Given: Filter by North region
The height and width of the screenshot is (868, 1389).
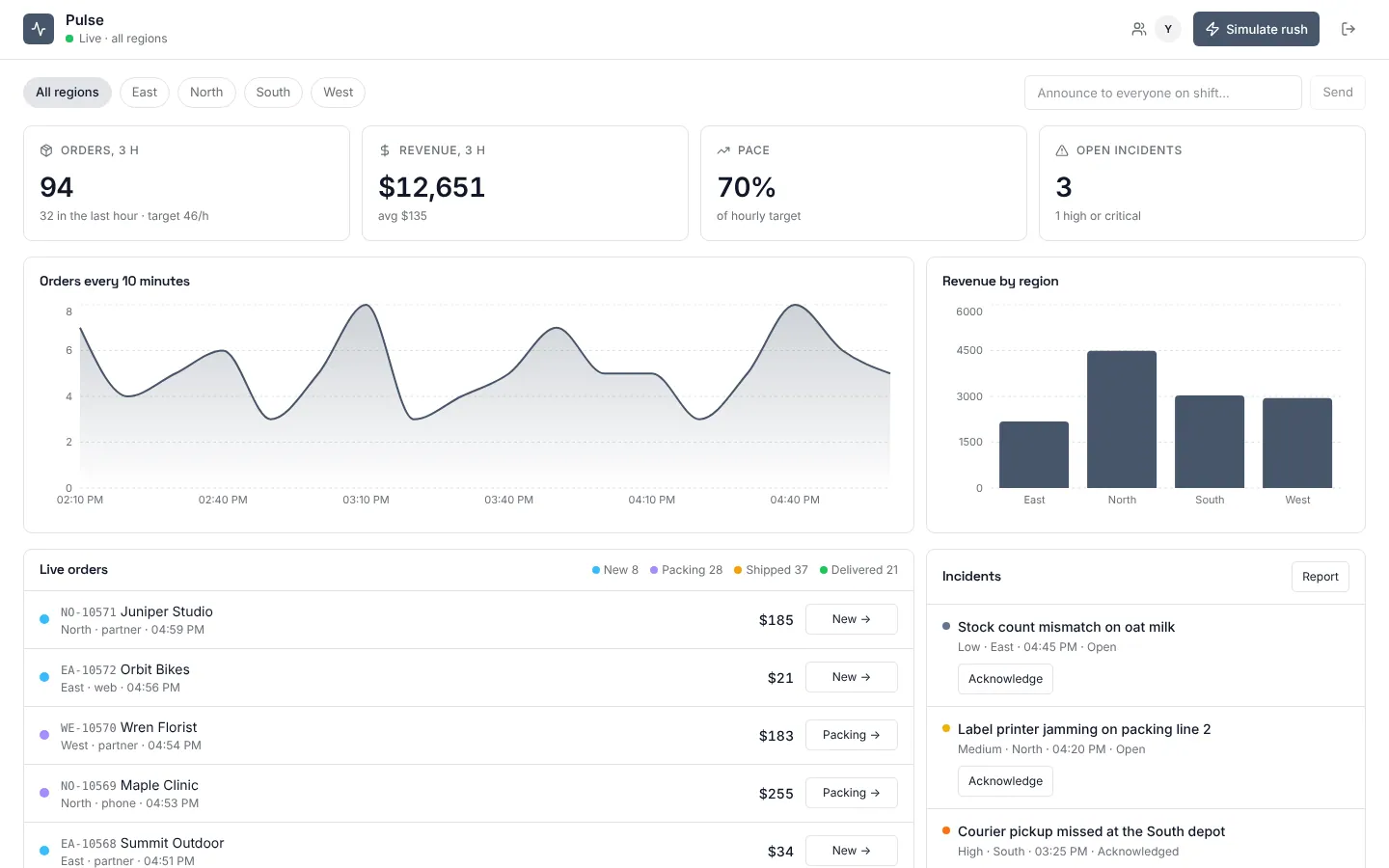Looking at the screenshot, I should pos(206,93).
